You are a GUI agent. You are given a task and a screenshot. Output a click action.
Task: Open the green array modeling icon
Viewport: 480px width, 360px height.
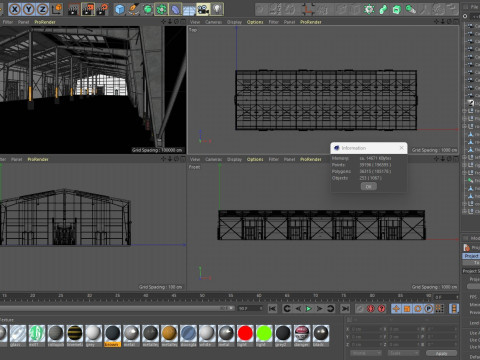161,9
